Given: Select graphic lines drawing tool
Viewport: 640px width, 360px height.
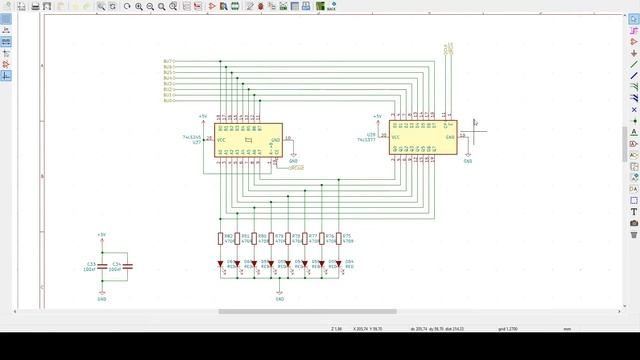Looking at the screenshot, I should (633, 200).
